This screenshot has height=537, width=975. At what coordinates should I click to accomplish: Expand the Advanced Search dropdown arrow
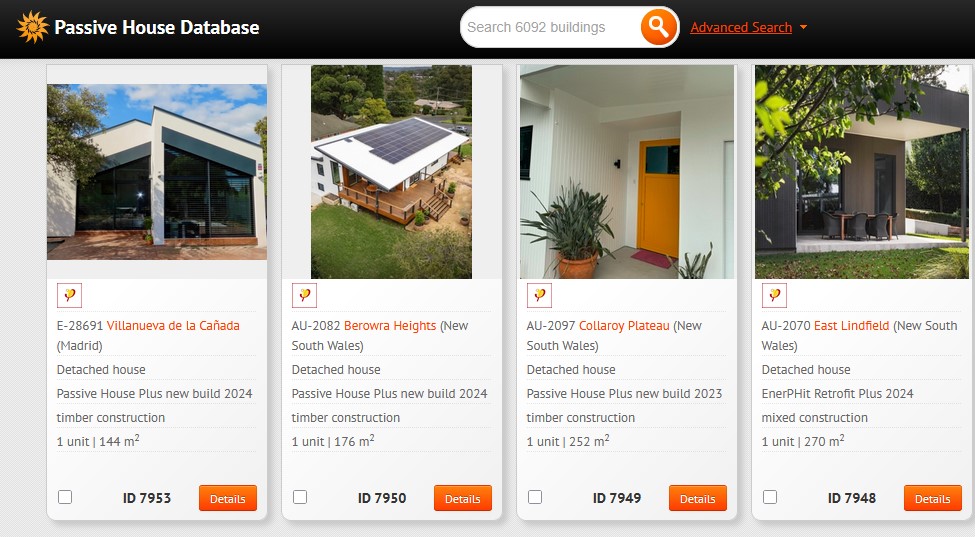point(803,27)
